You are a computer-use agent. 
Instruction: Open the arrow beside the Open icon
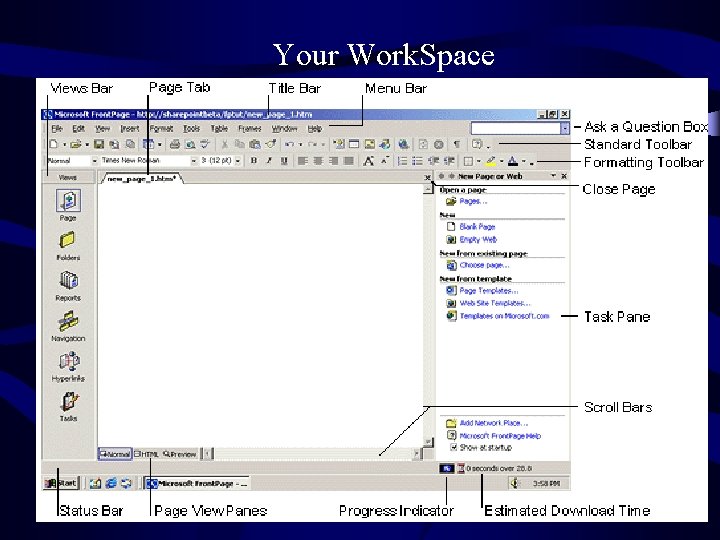click(87, 145)
